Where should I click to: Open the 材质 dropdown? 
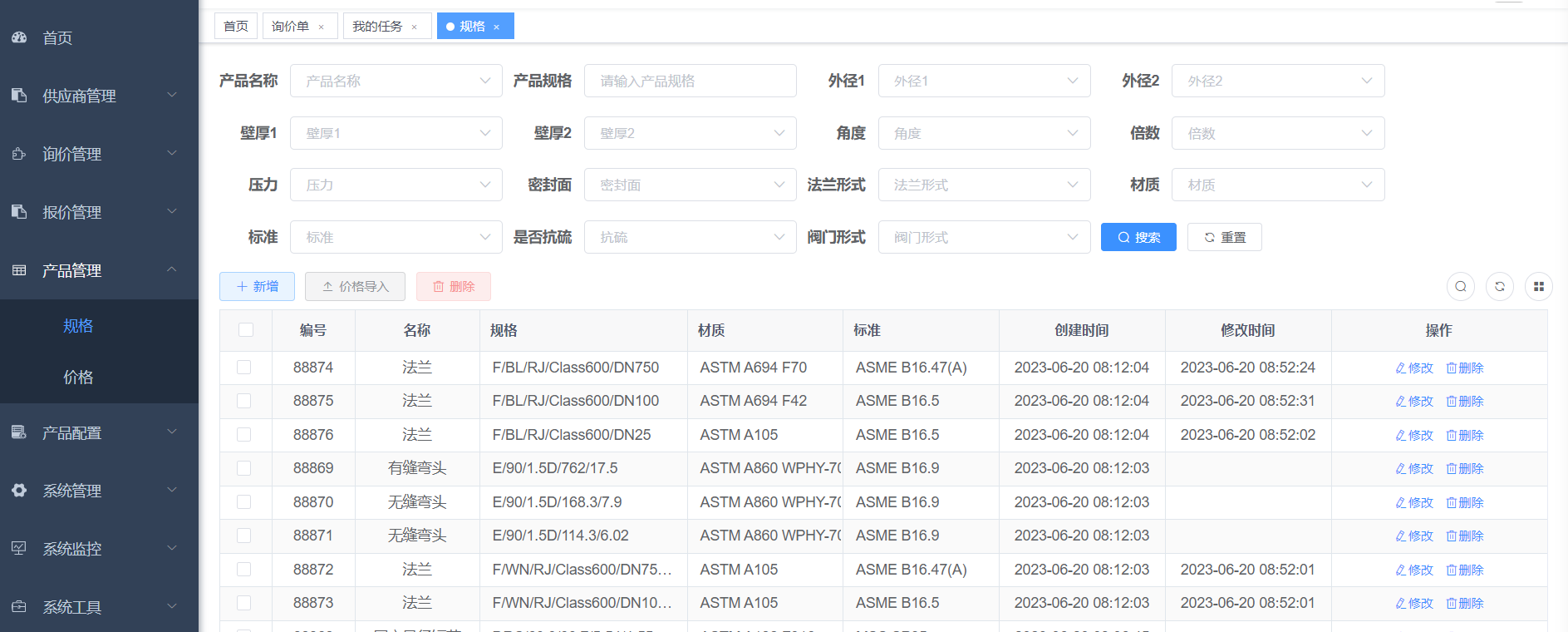[x=1278, y=185]
